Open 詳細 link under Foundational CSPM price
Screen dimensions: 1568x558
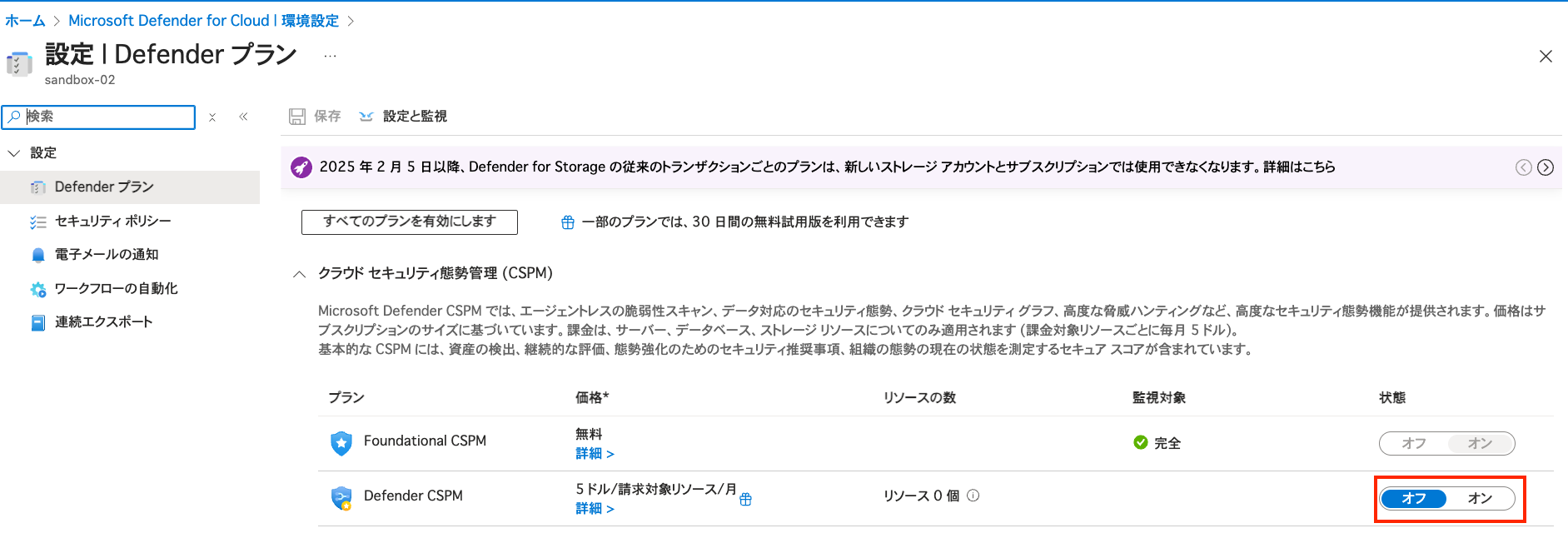tap(595, 454)
